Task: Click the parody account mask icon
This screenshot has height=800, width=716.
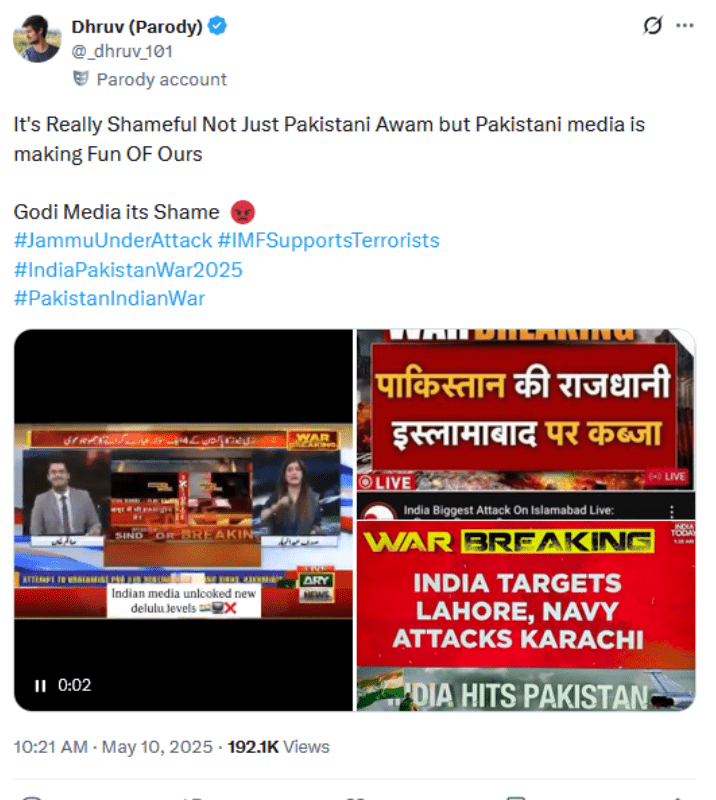Action: (x=81, y=79)
